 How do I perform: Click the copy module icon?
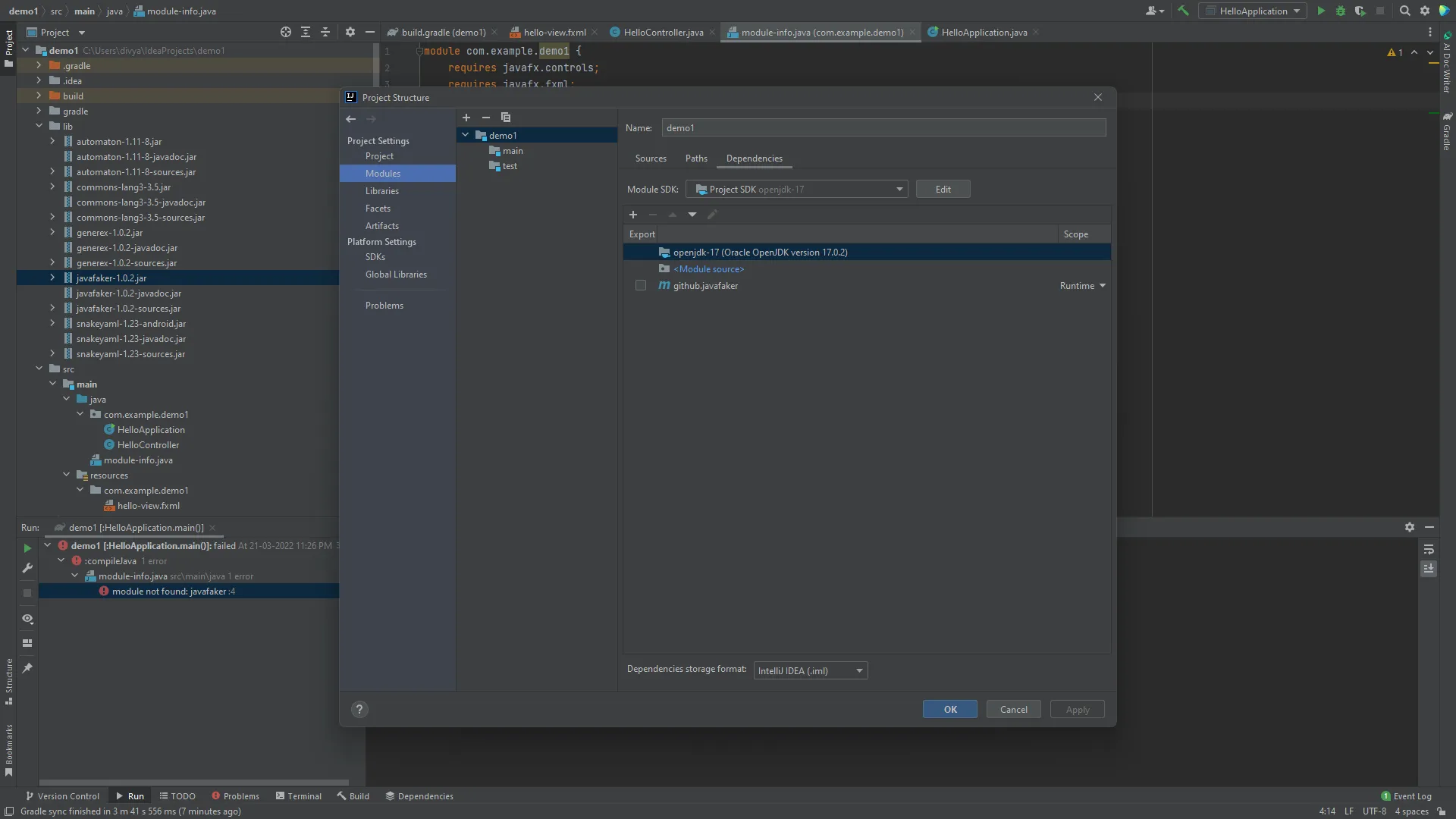(506, 118)
